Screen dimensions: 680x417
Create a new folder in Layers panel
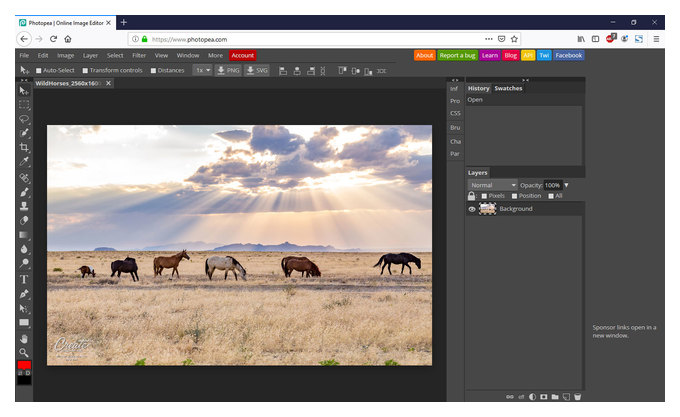tap(555, 397)
